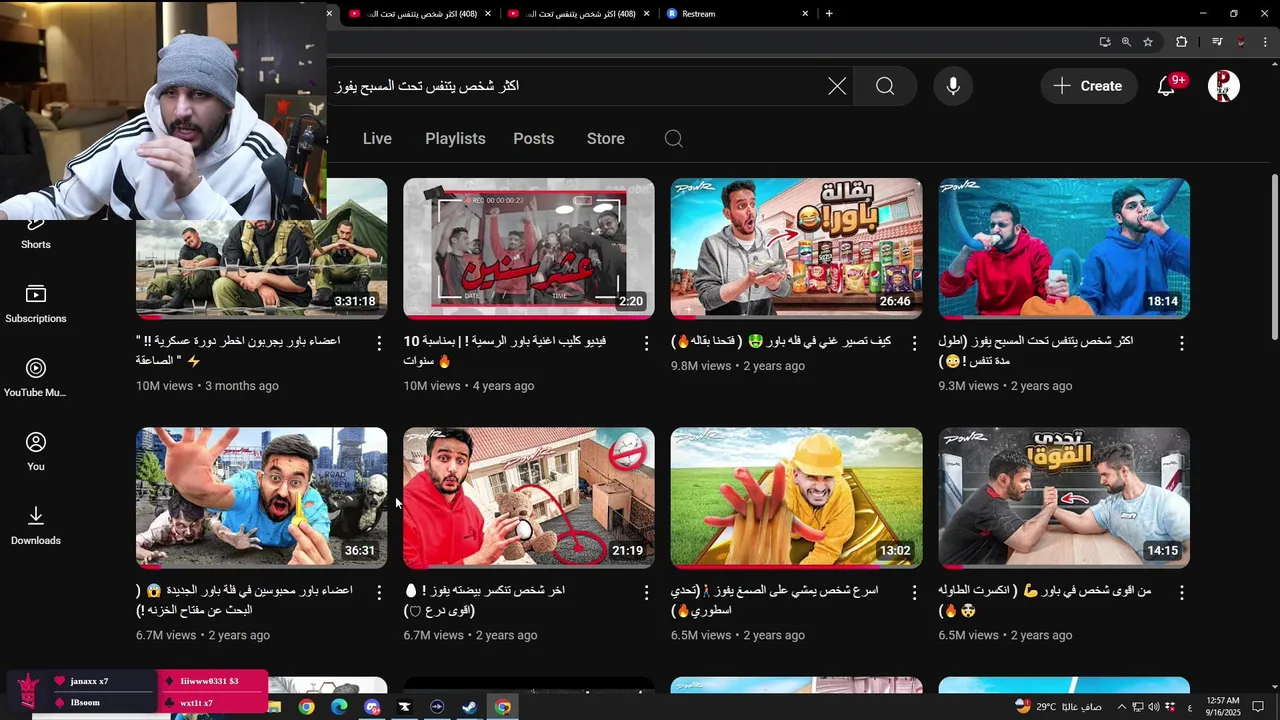Switch to the Posts tab

click(533, 139)
